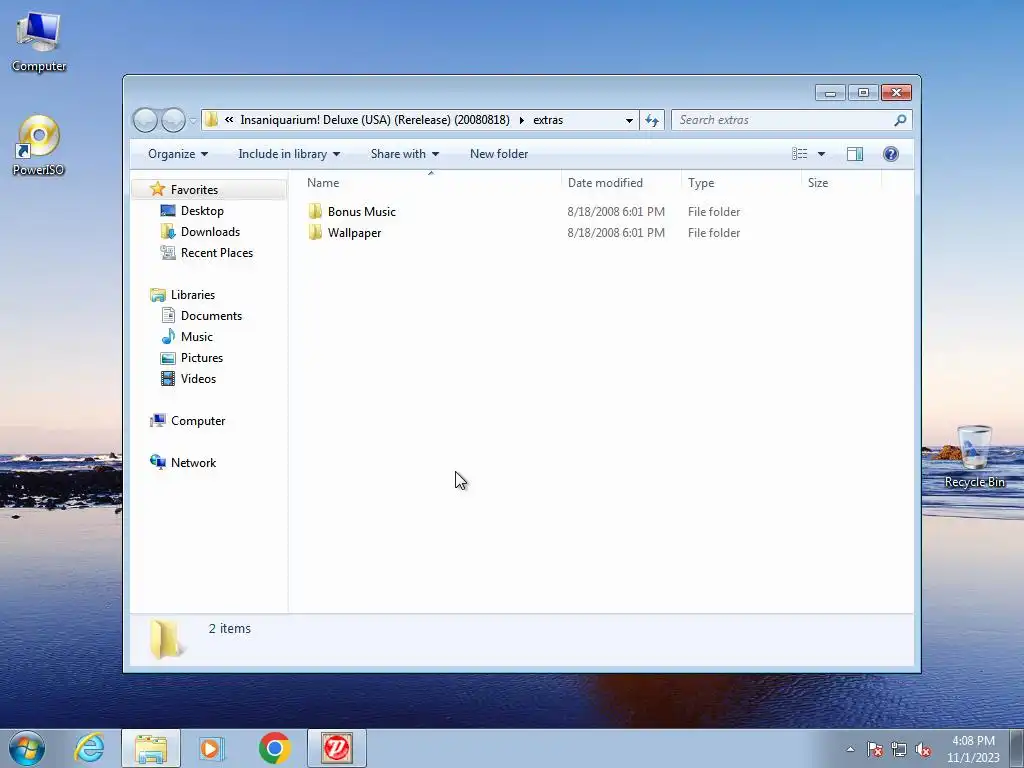
Task: Click the Music note library icon
Action: pos(168,336)
